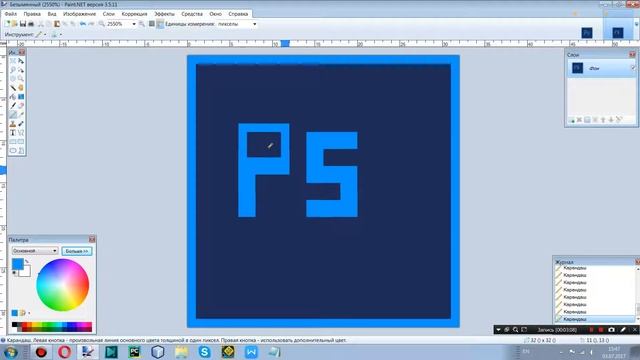640x360 pixels.
Task: Click the Больше >> button in palette
Action: point(77,251)
